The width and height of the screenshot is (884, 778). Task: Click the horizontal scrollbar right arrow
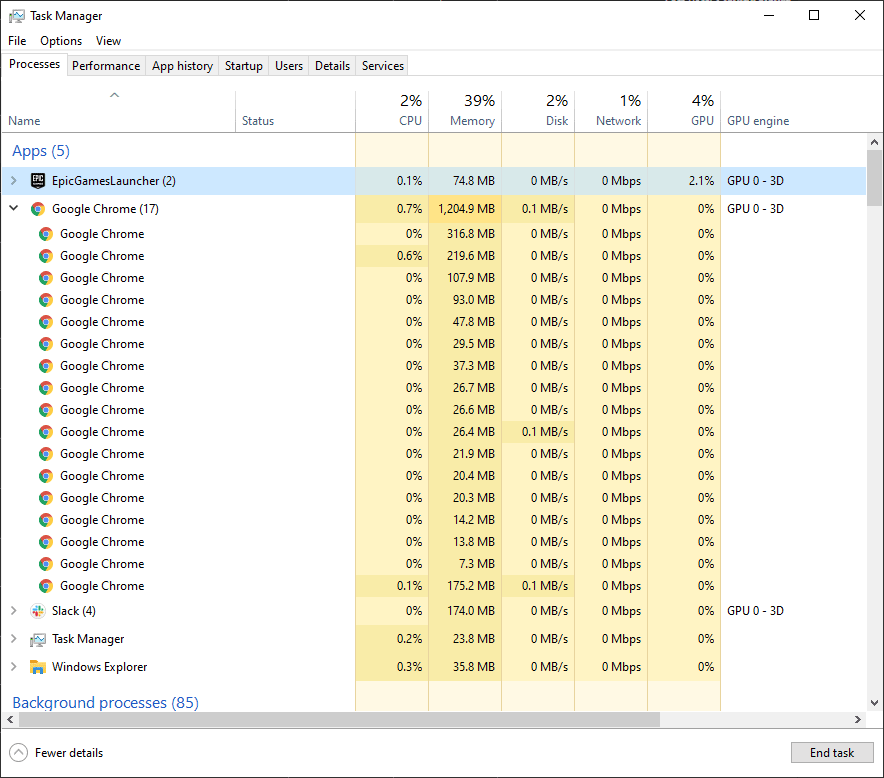pyautogui.click(x=858, y=719)
